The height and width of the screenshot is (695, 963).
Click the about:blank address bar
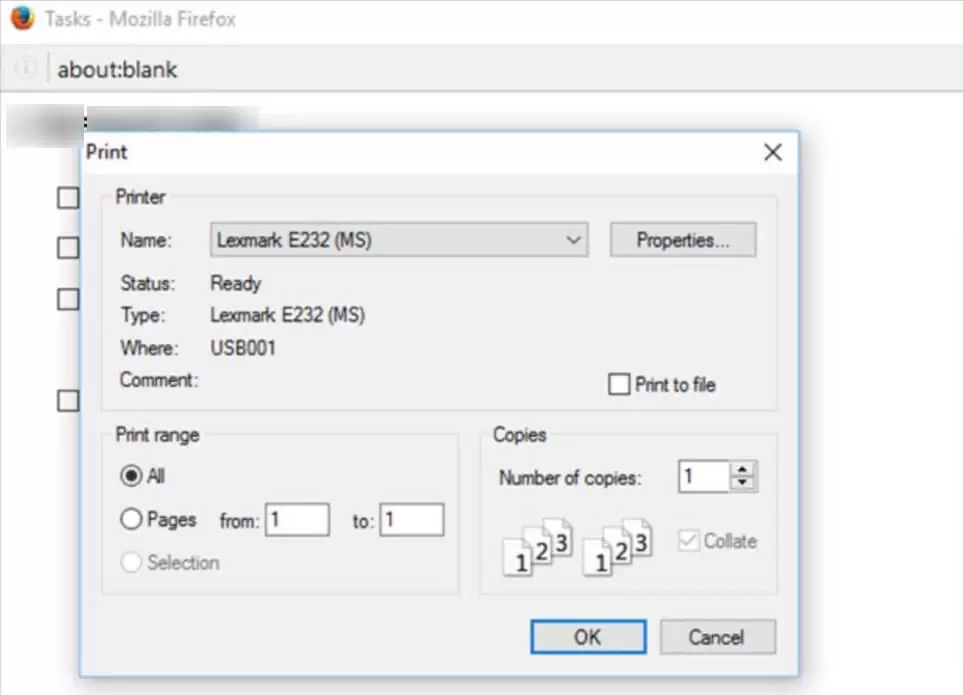pyautogui.click(x=117, y=69)
